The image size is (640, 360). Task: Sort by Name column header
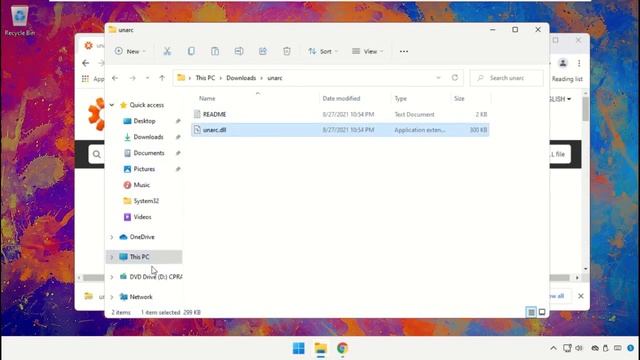[207, 98]
